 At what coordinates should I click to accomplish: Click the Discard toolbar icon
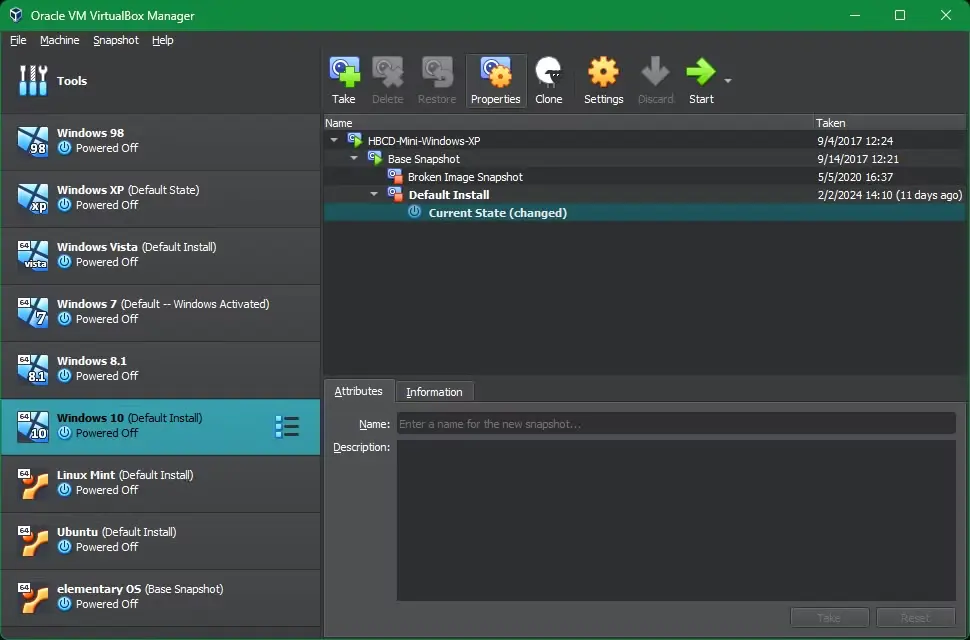pyautogui.click(x=655, y=72)
